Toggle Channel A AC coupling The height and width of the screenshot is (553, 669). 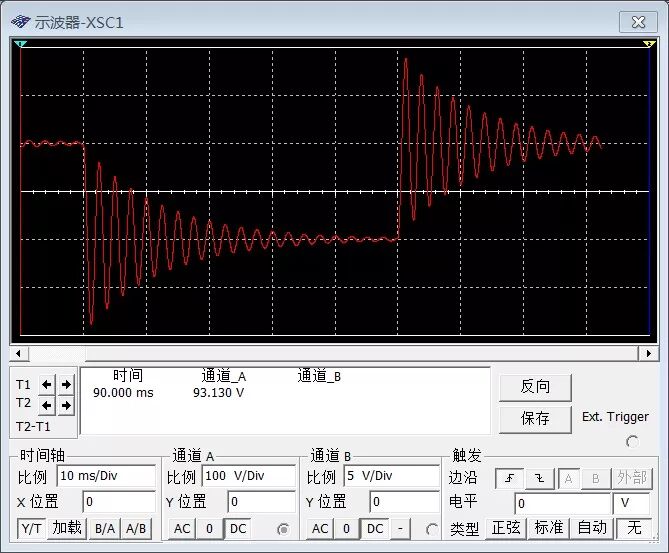pos(183,528)
